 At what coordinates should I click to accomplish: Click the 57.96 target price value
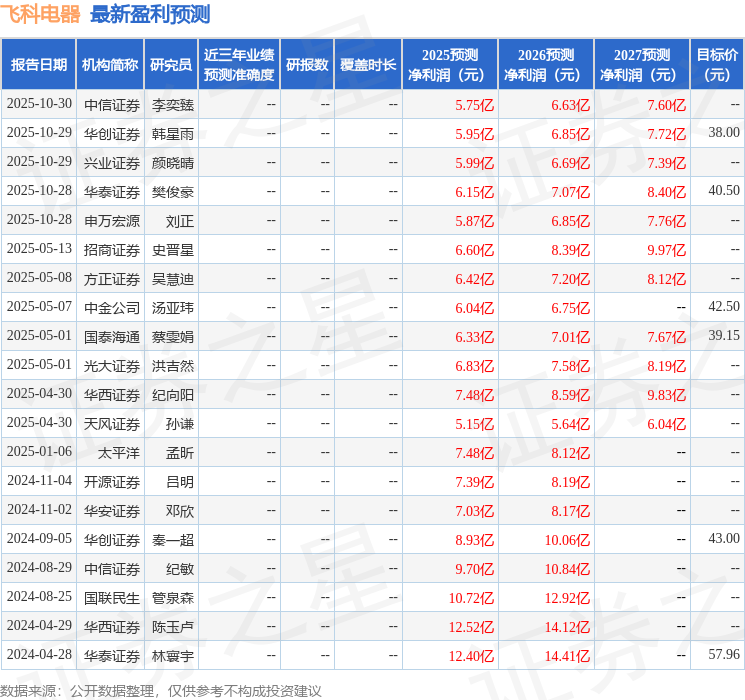723,655
